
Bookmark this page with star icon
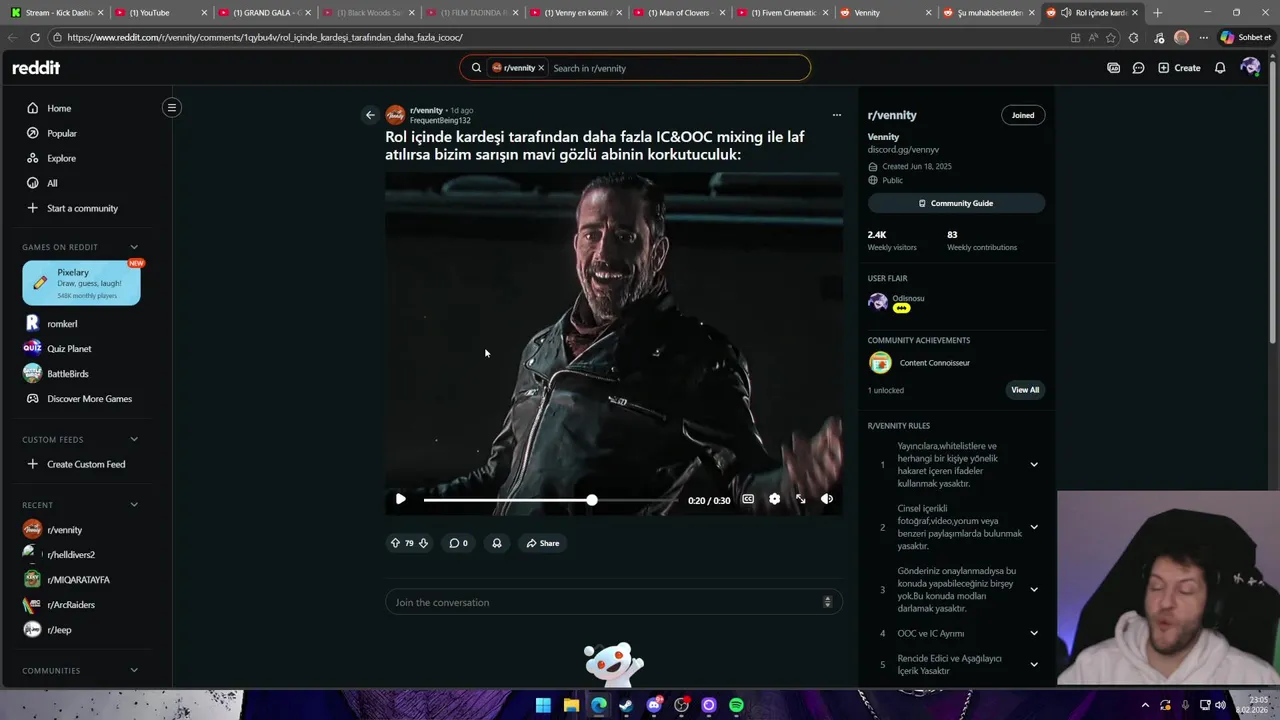tap(1111, 37)
